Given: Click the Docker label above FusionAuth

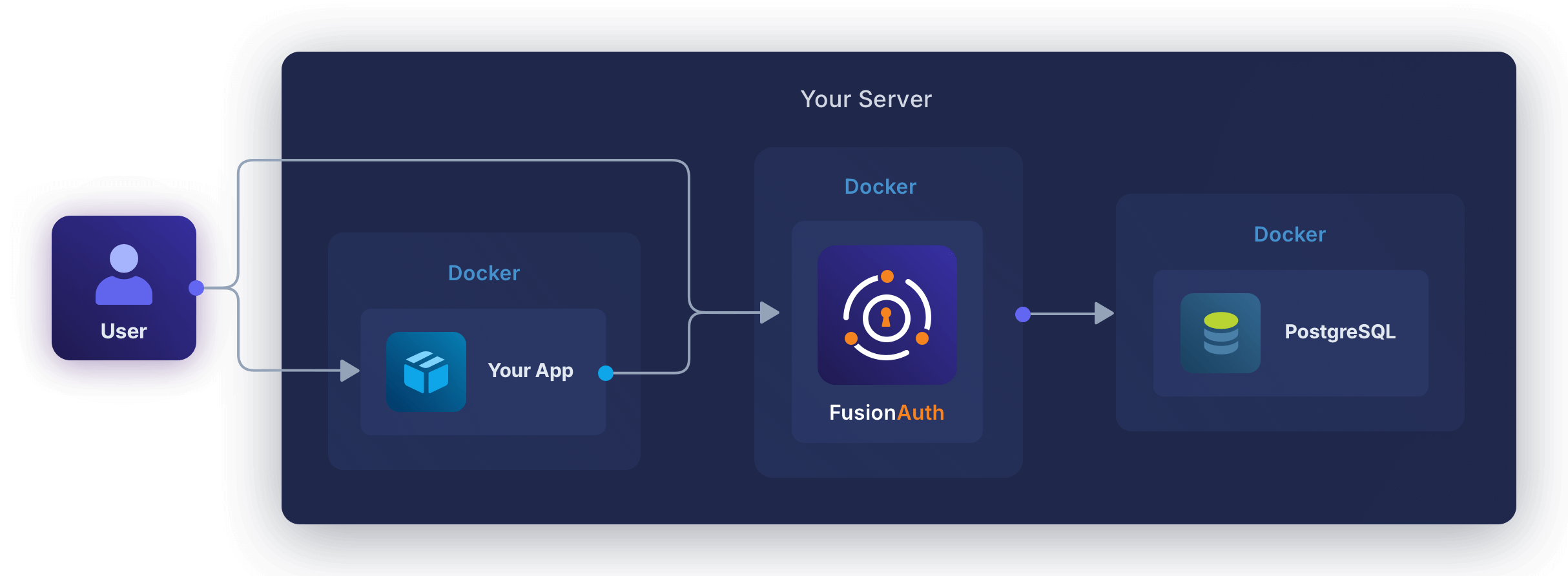Looking at the screenshot, I should point(880,187).
